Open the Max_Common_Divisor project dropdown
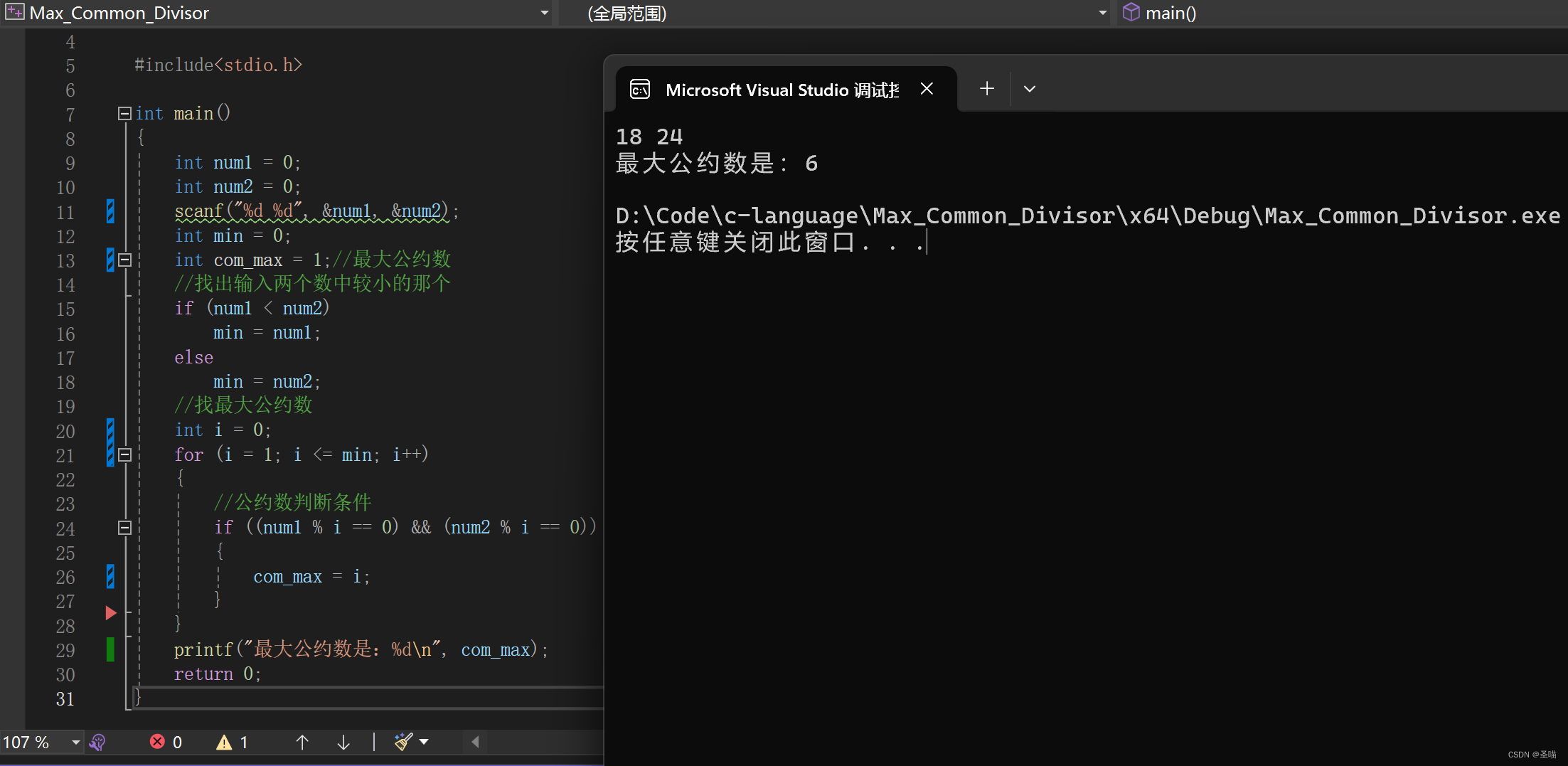 [x=544, y=13]
